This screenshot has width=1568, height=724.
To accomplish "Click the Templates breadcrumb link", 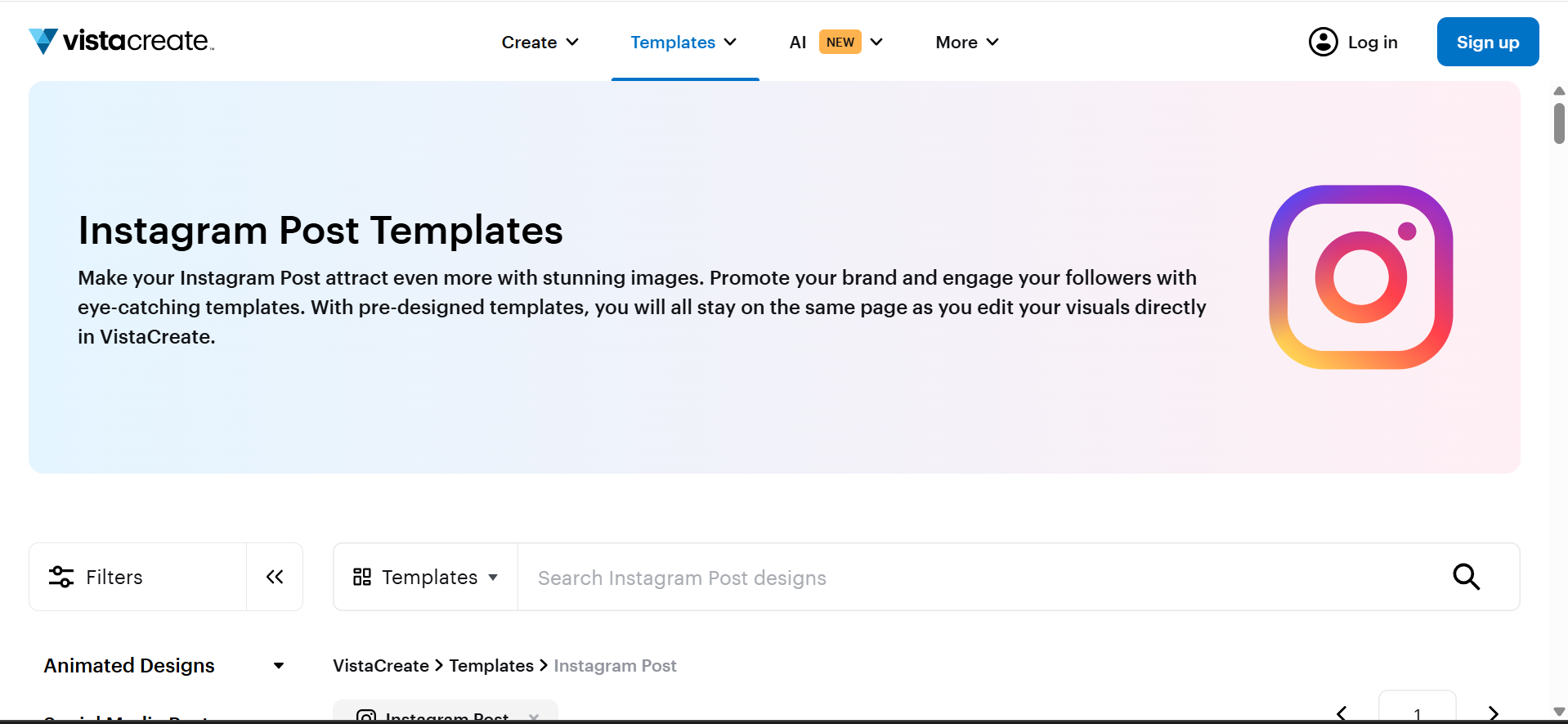I will point(491,666).
